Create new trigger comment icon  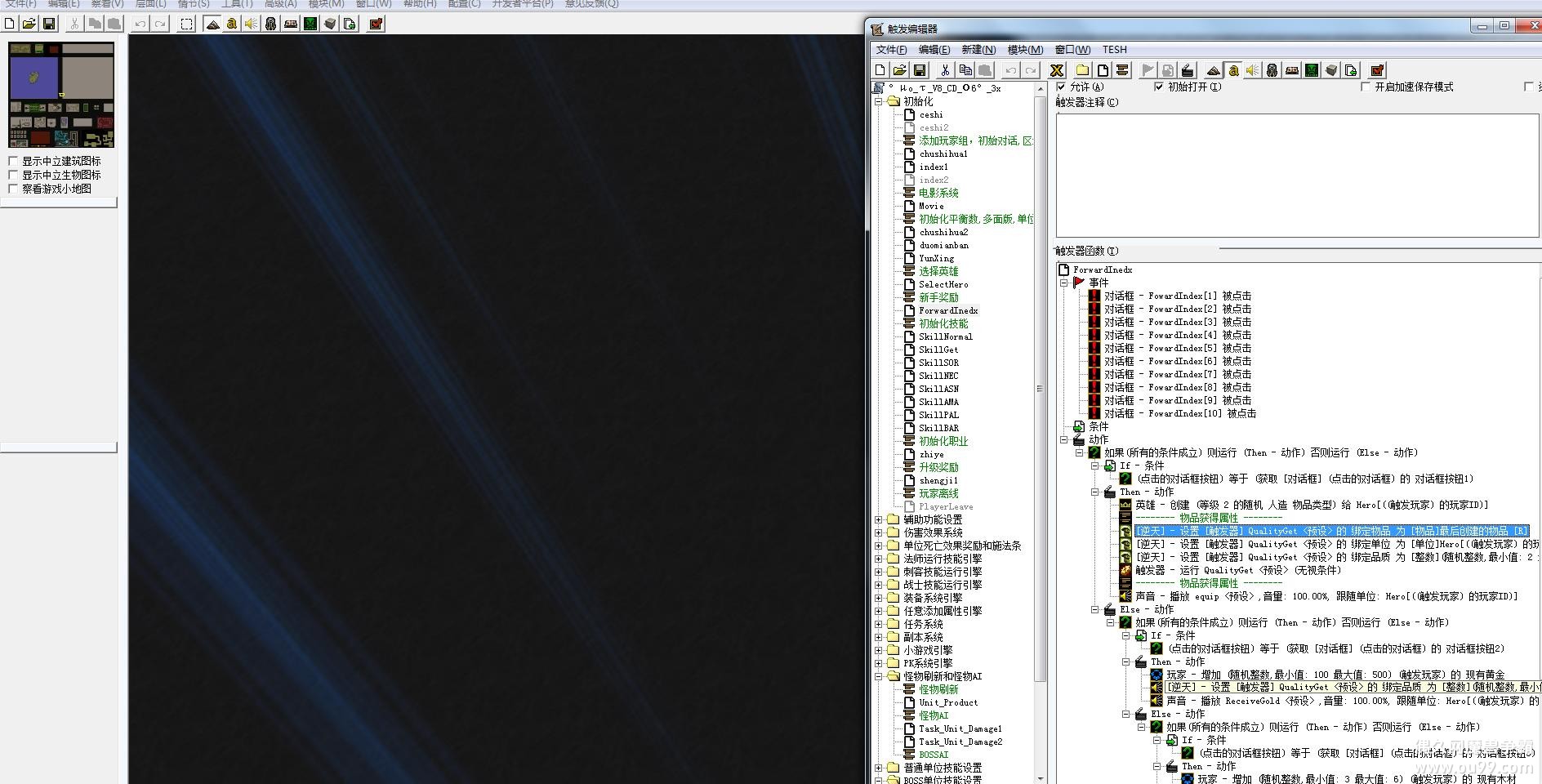click(1122, 70)
